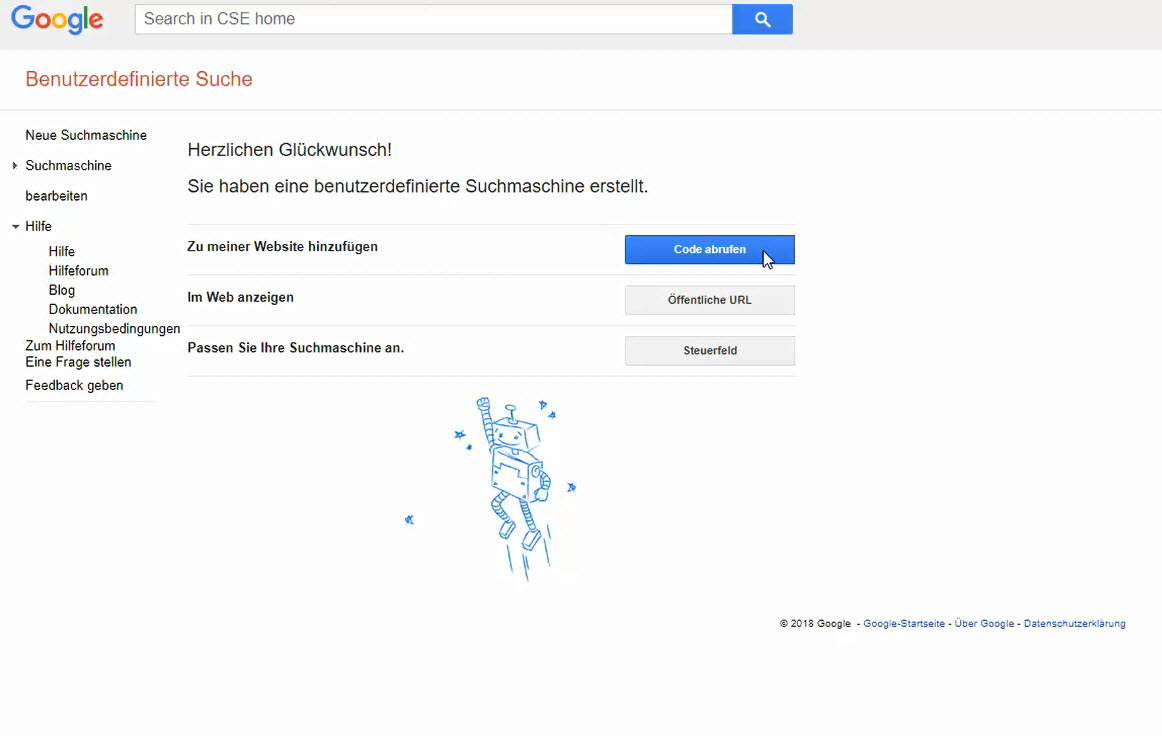Click the Benutzerdefinierte Suche heading
The height and width of the screenshot is (736, 1162).
point(139,79)
